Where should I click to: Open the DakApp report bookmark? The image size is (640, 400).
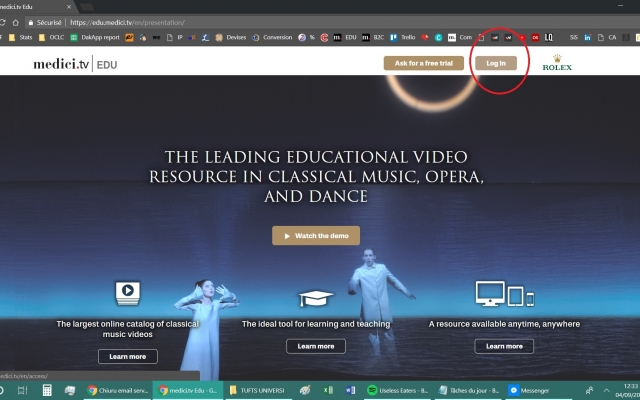coord(95,37)
